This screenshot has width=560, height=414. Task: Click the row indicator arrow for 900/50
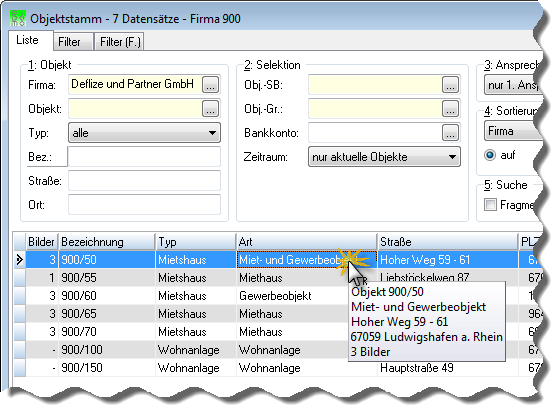20,260
